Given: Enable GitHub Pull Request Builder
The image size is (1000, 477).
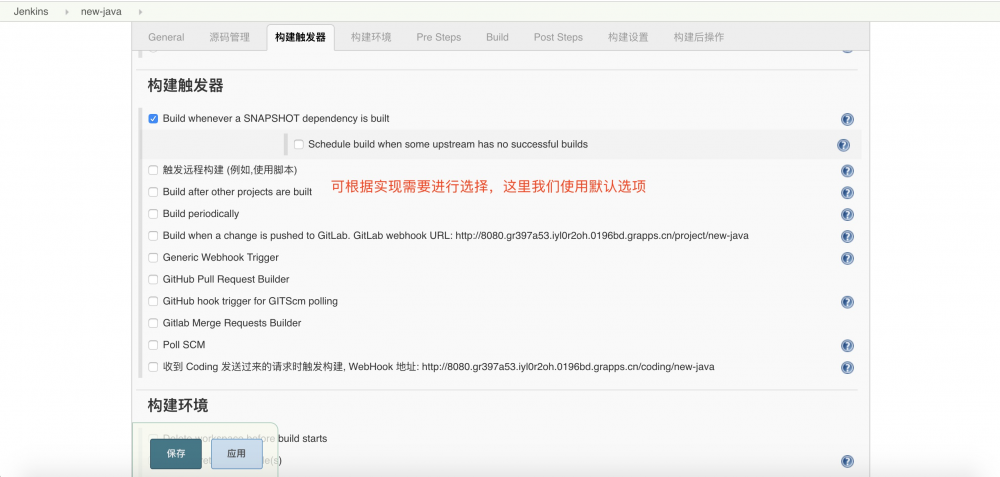Looking at the screenshot, I should (x=153, y=279).
